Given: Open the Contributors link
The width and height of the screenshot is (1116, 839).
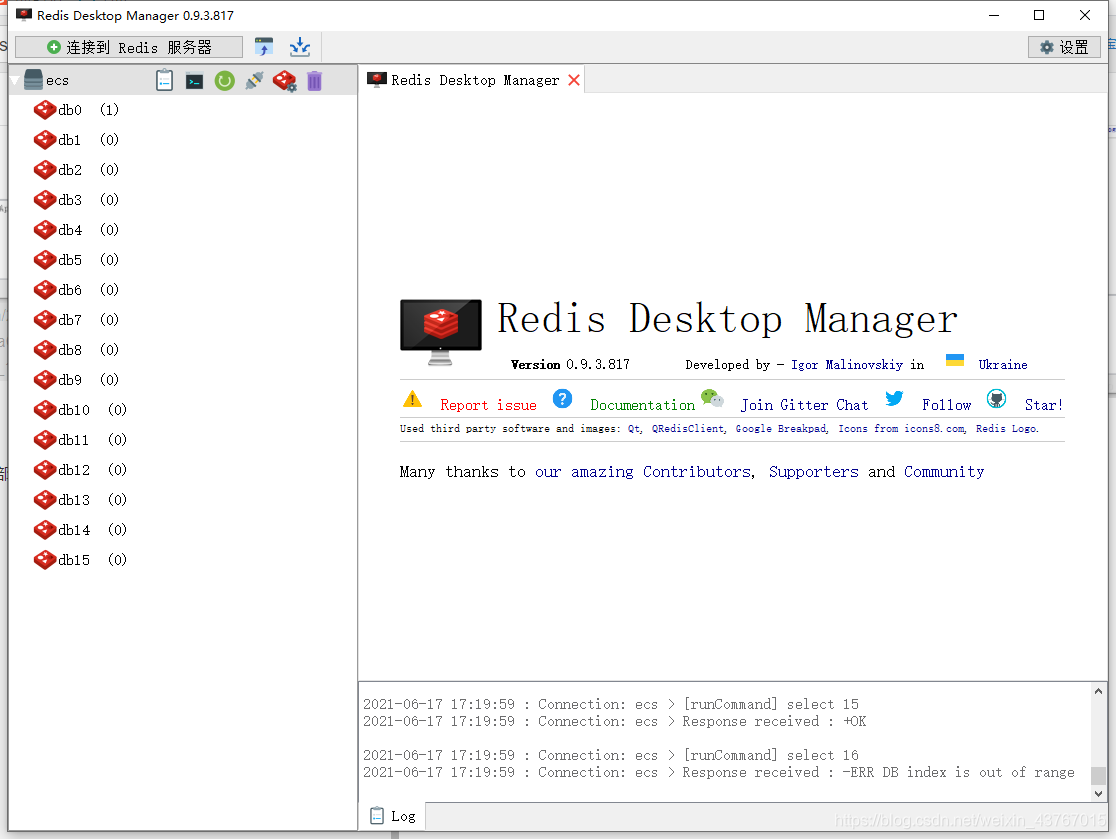Looking at the screenshot, I should [697, 472].
